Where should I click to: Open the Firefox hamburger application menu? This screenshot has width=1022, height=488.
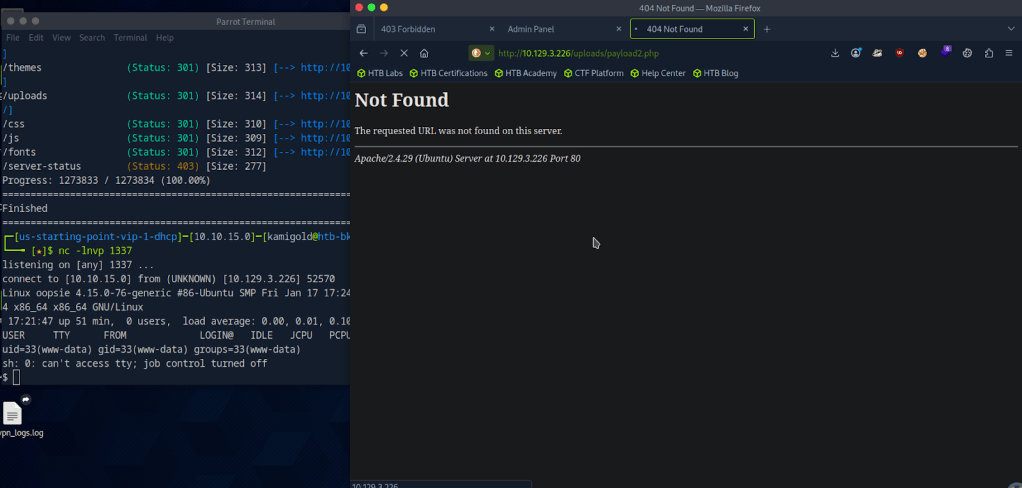(x=1010, y=53)
